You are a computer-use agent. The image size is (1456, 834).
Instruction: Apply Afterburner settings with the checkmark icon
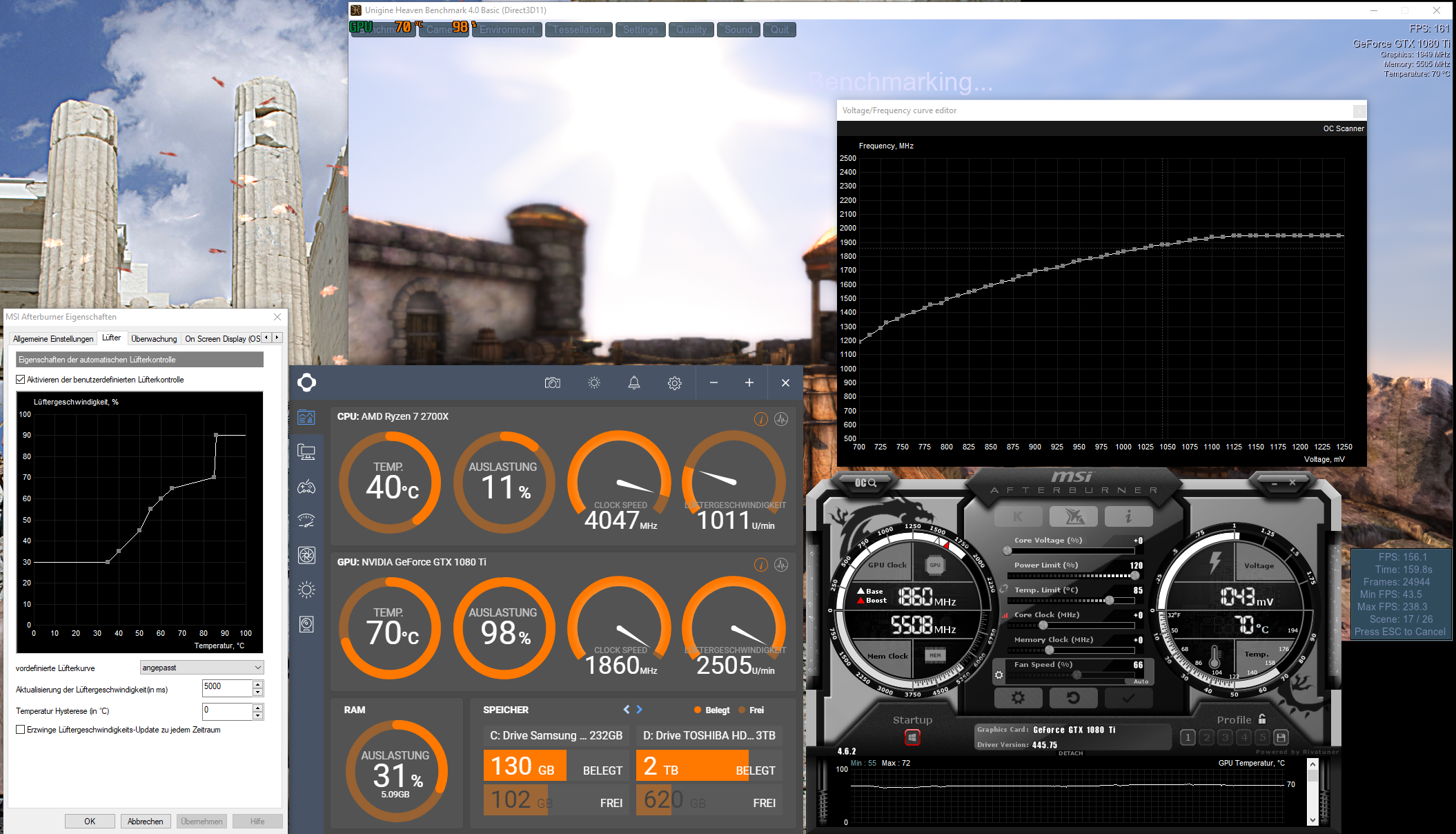click(x=1128, y=698)
